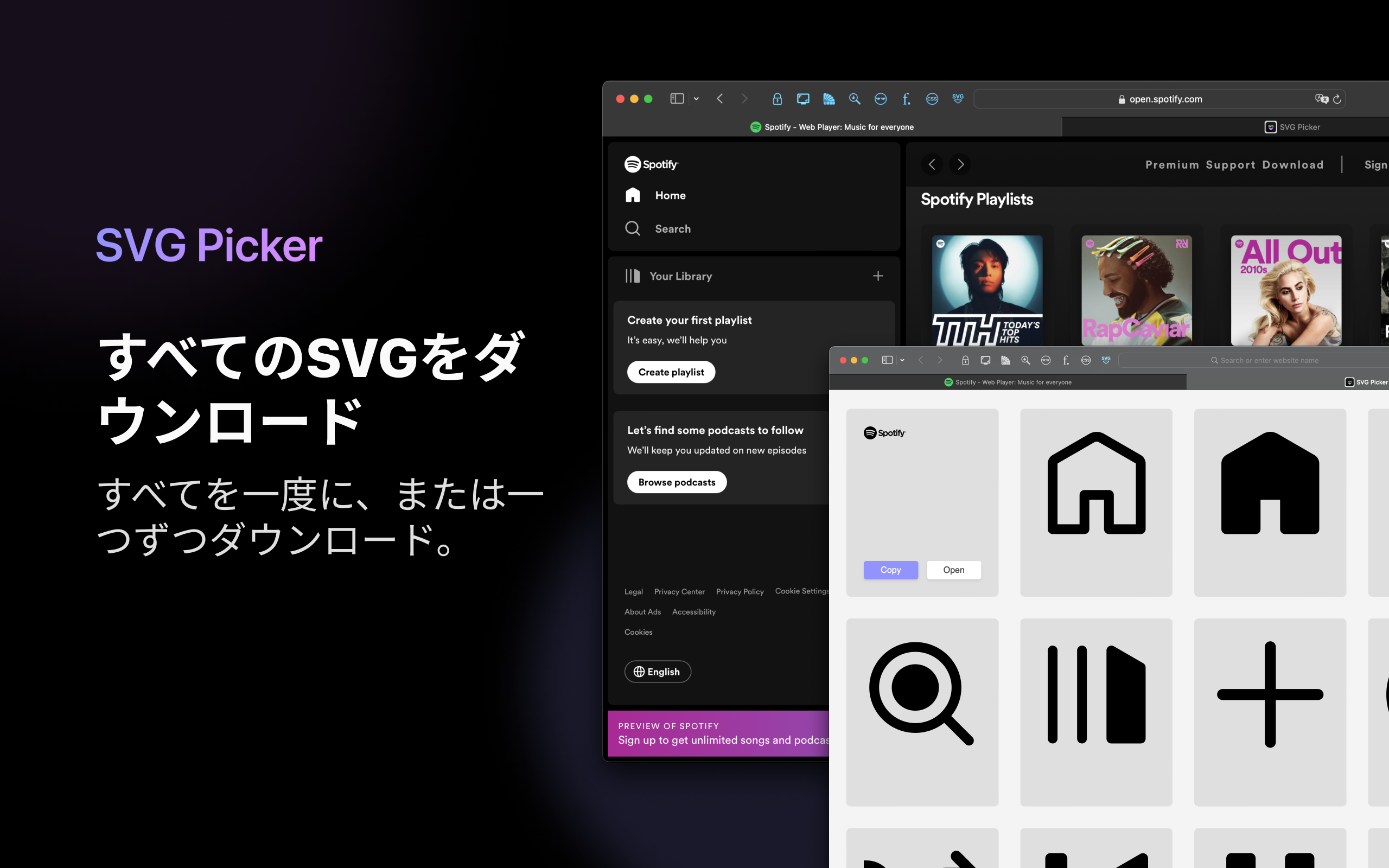Click the font 'f.' extension icon in back Safari toolbar
This screenshot has width=1389, height=868.
(906, 99)
